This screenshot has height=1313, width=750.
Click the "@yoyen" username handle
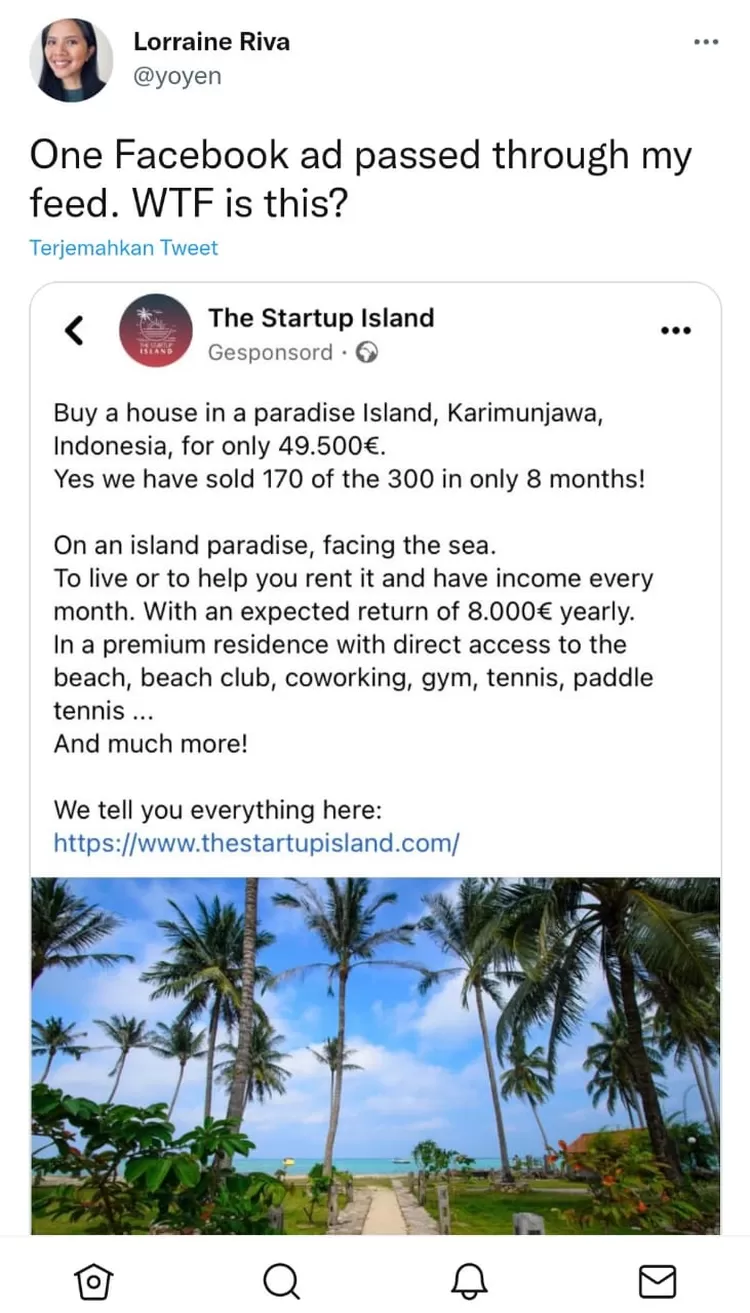176,75
